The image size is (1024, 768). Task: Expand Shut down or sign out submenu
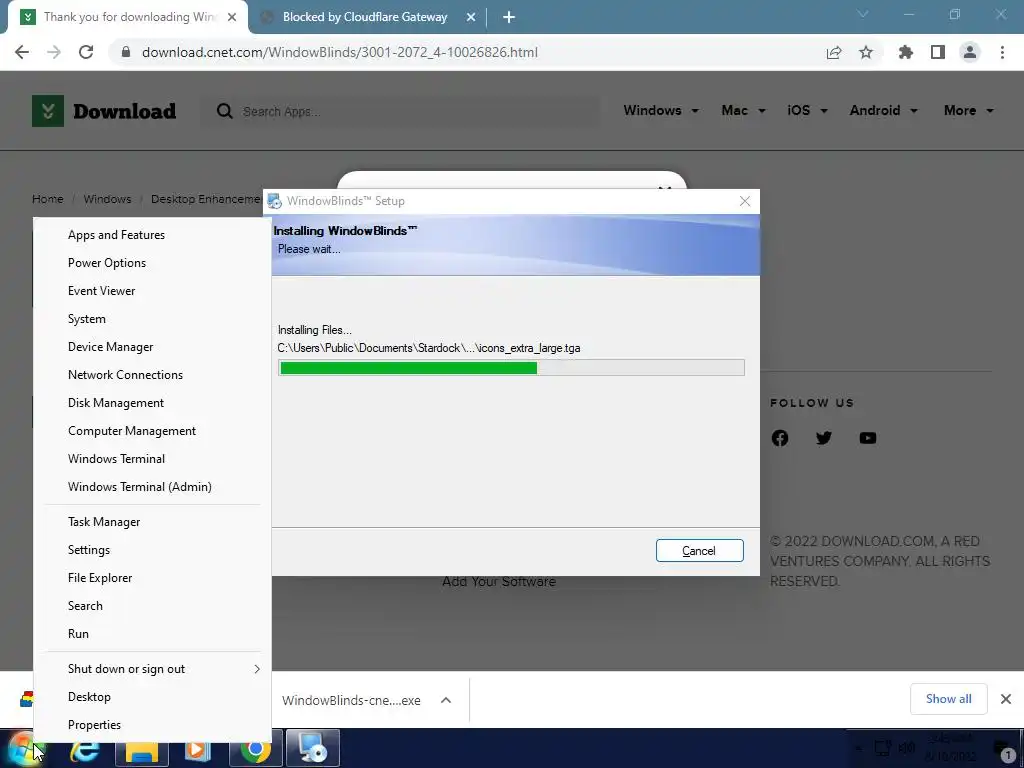[153, 669]
